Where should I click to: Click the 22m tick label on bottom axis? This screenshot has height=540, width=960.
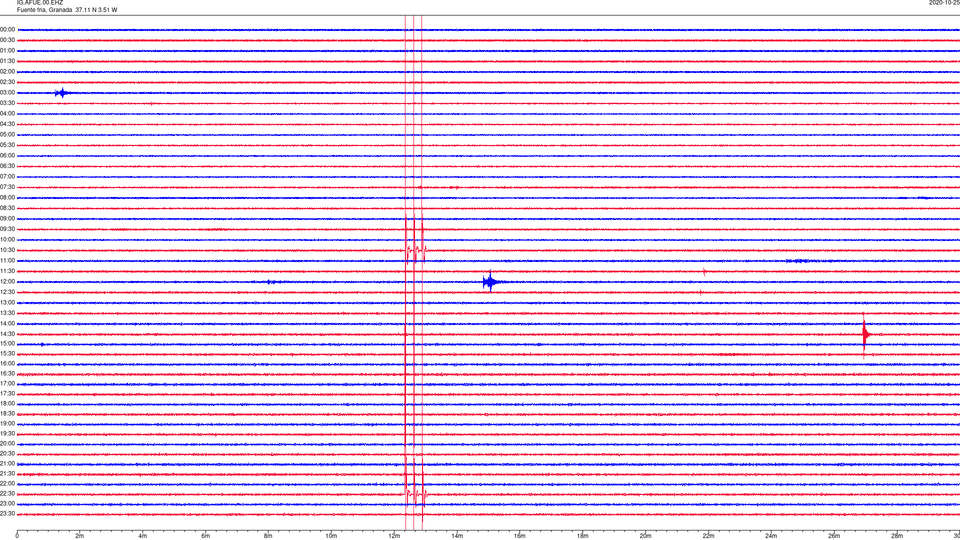(x=708, y=536)
